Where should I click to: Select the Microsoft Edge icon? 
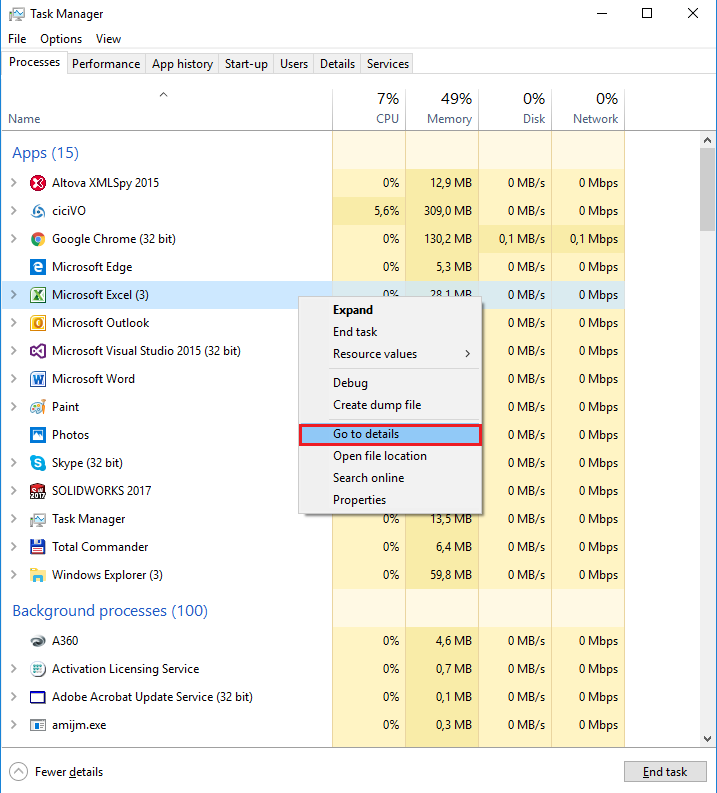click(38, 267)
